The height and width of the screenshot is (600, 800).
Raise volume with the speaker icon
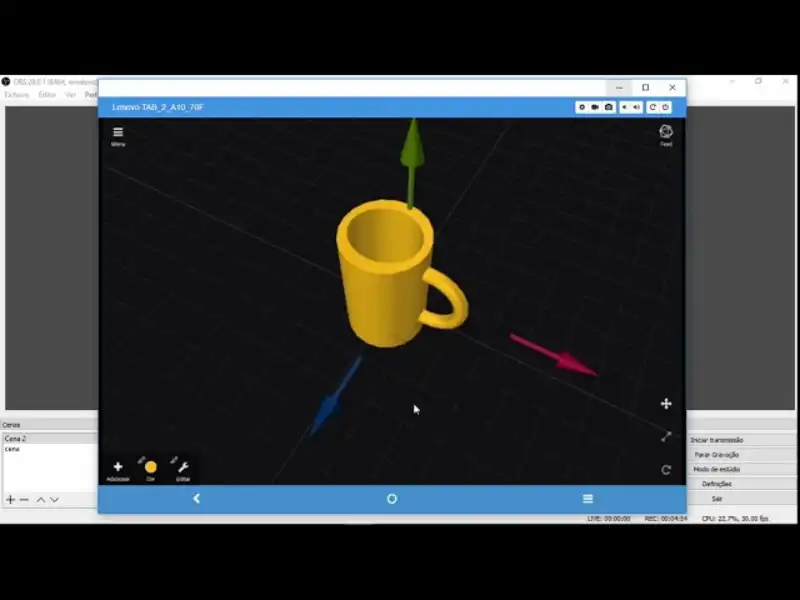(636, 107)
